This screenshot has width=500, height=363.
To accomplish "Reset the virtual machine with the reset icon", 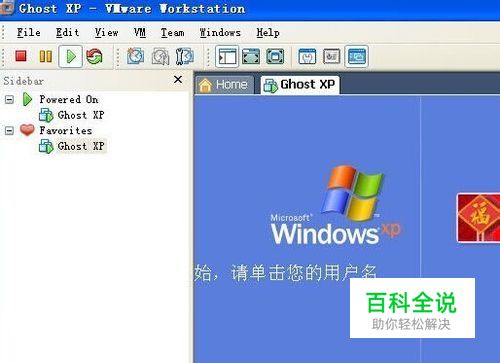I will [94, 56].
